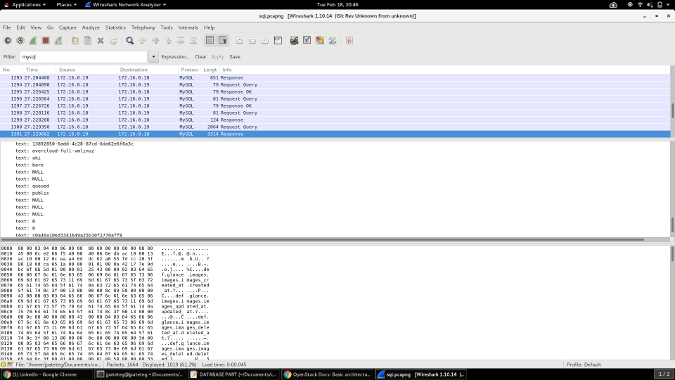The width and height of the screenshot is (675, 380).
Task: Select the highlighted packet with length 3314
Action: pyautogui.click(x=335, y=134)
